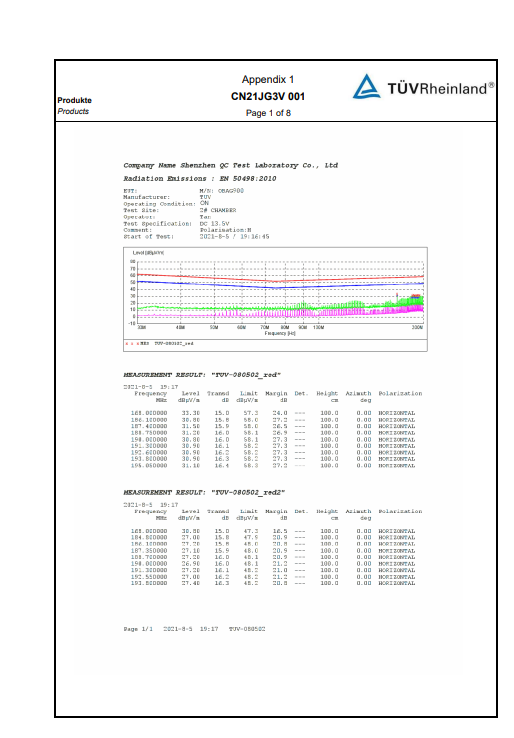The image size is (514, 738).
Task: Click the 'Page 1 of 8' indicator
Action: pos(268,113)
